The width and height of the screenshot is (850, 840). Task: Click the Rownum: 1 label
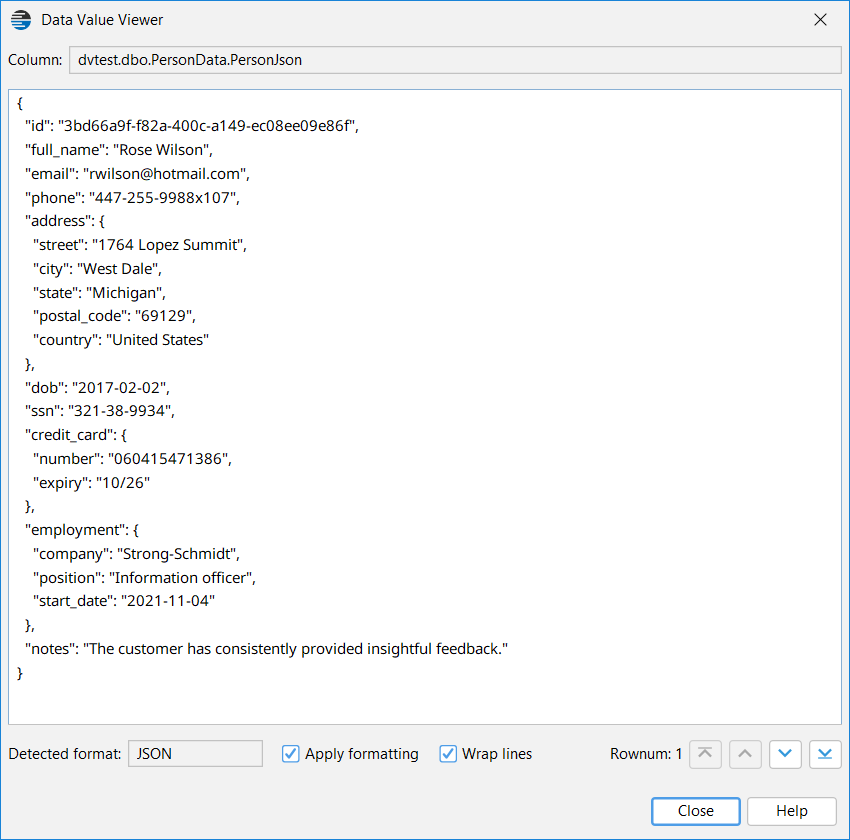646,754
